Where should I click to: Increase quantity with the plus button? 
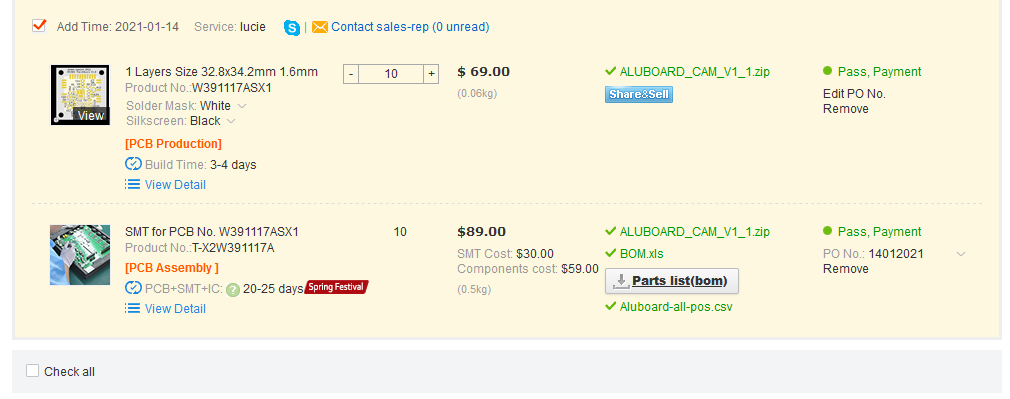coord(431,73)
